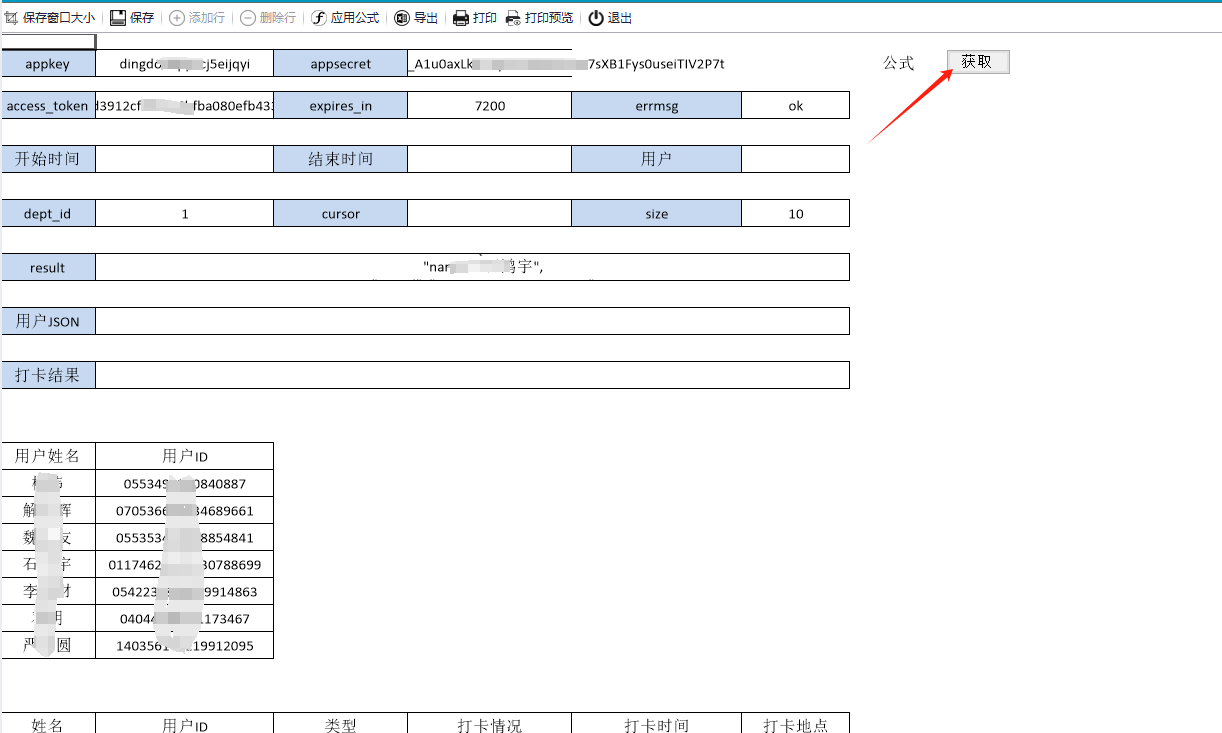Click the Print printer icon
This screenshot has height=733, width=1222.
pos(461,18)
